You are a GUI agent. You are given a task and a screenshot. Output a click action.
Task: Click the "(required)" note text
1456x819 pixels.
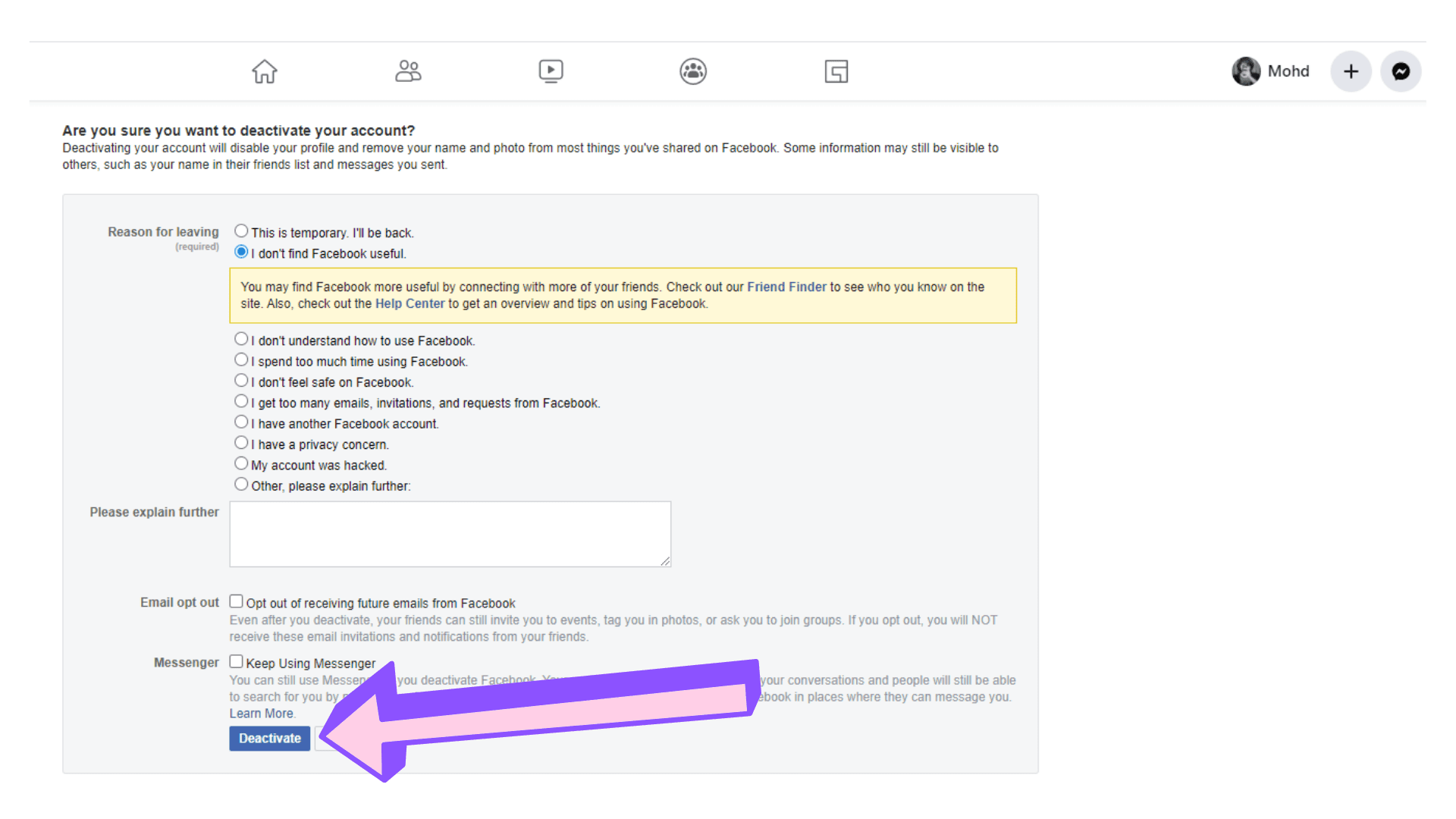(x=197, y=247)
